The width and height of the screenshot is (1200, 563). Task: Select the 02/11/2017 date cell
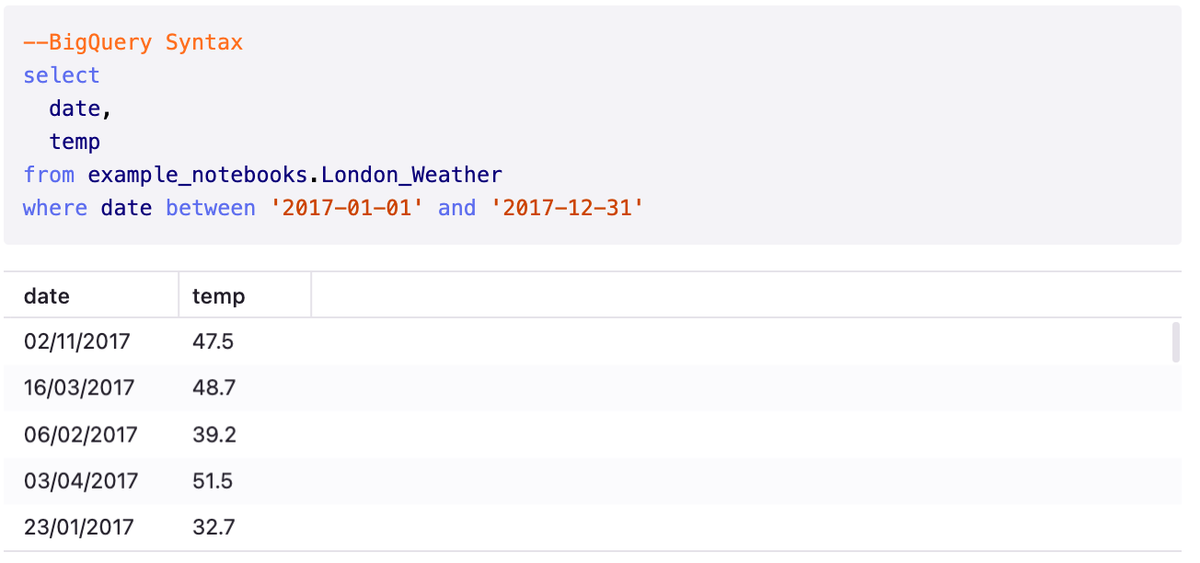pos(77,342)
